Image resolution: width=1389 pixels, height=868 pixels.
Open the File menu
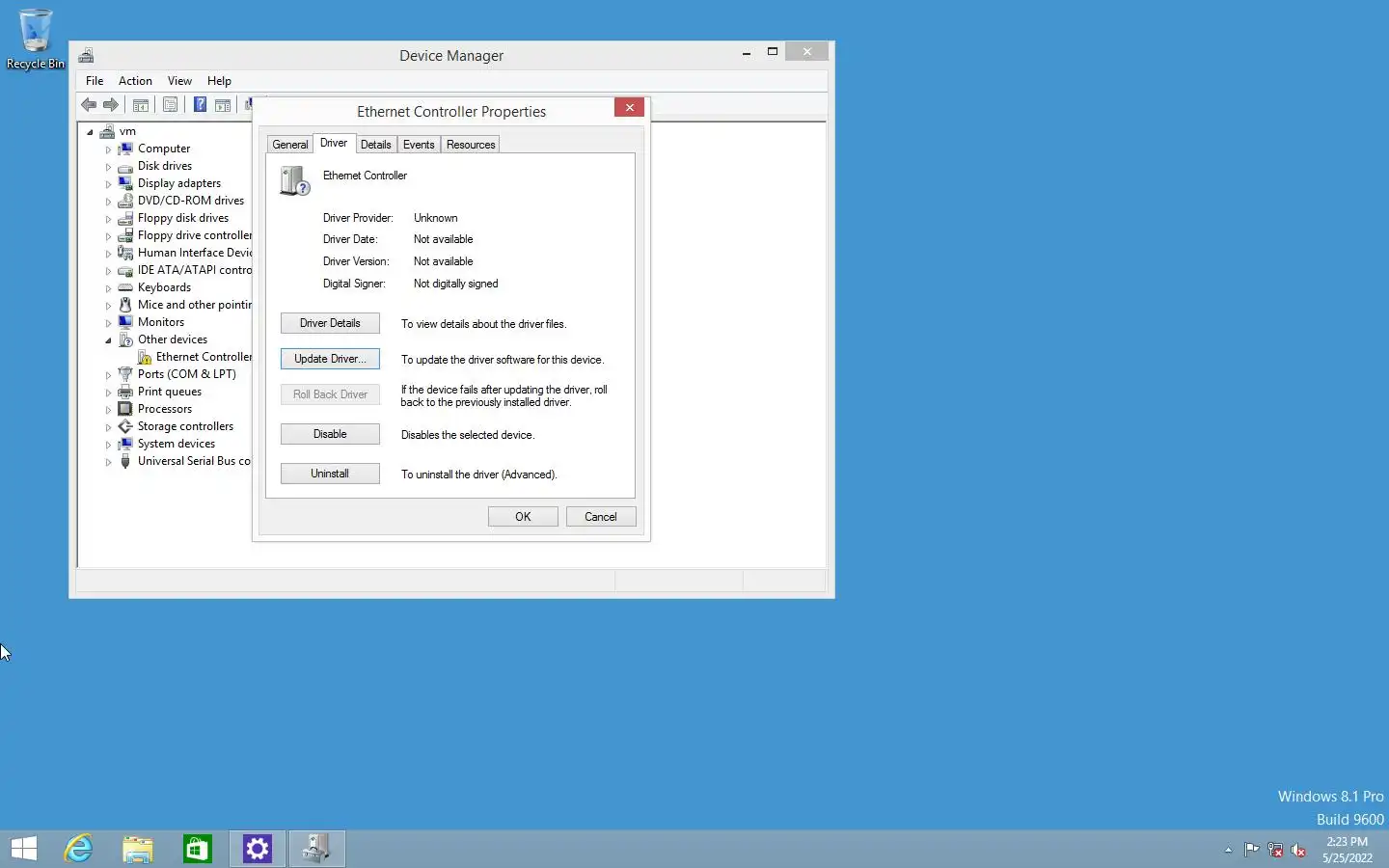click(x=95, y=81)
